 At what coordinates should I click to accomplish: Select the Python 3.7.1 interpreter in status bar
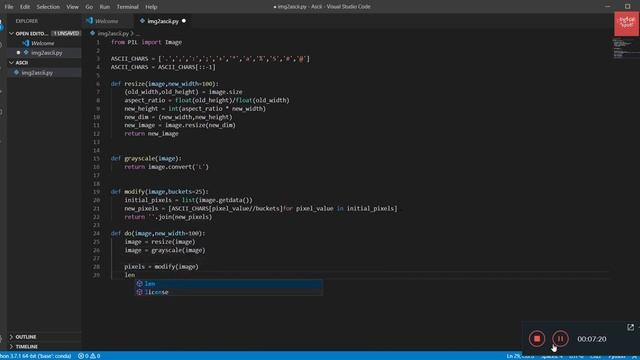36,356
